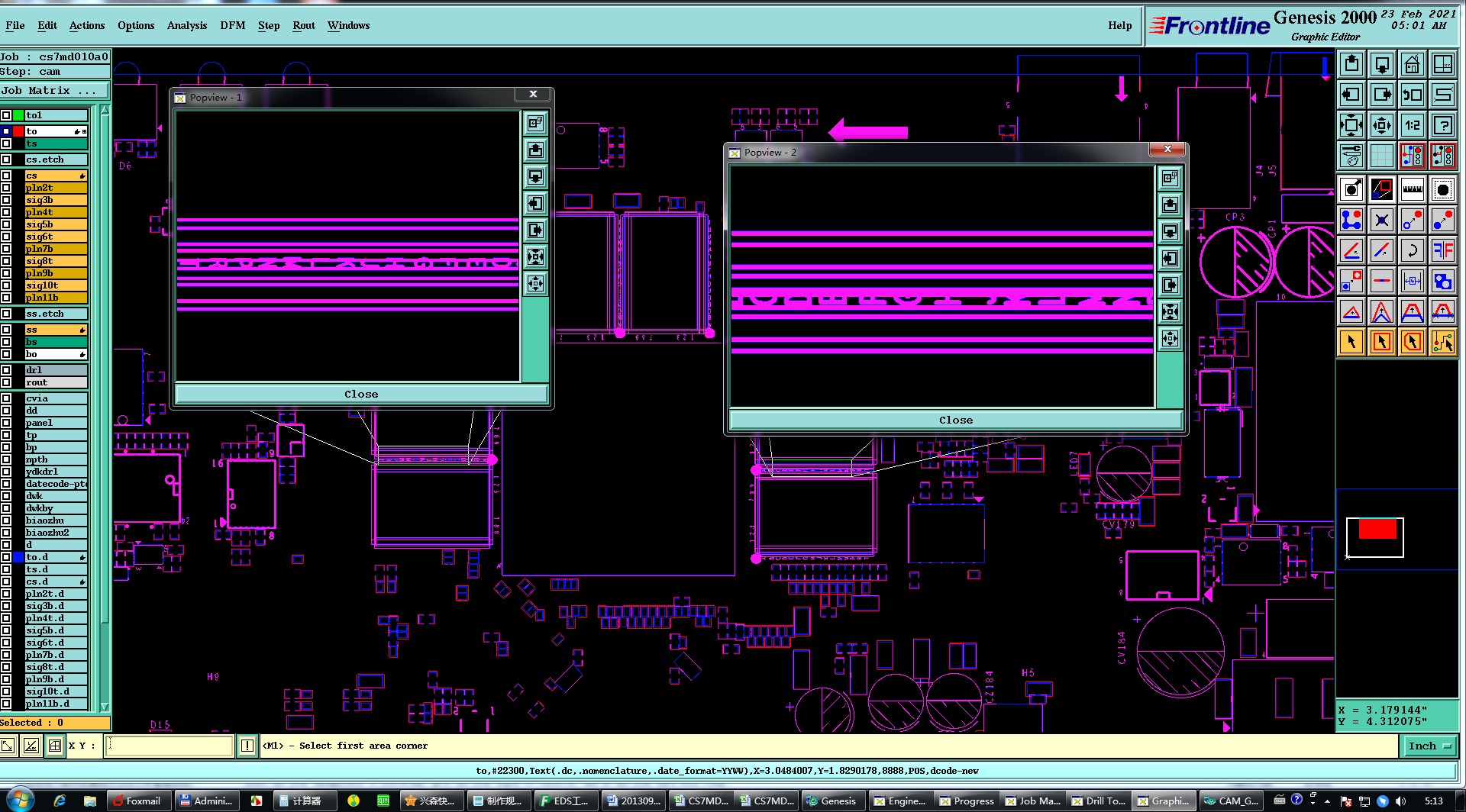Toggle checkbox for layer ts

(6, 143)
